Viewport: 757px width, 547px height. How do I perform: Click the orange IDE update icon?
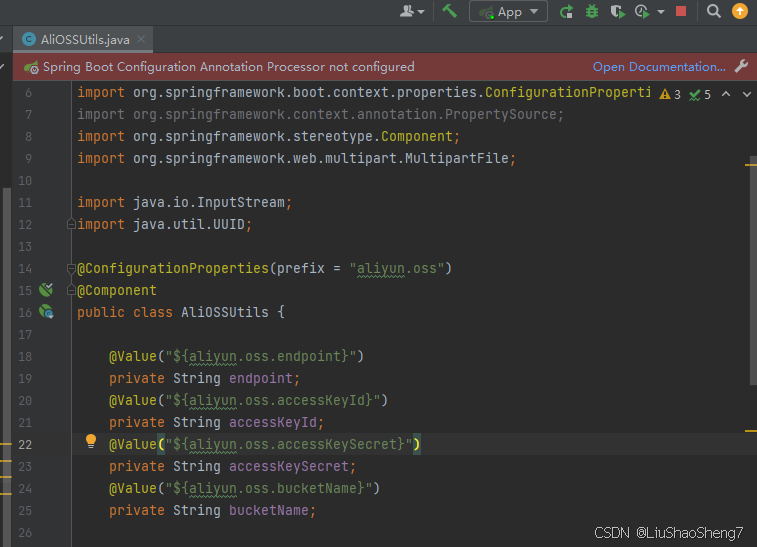[x=740, y=11]
